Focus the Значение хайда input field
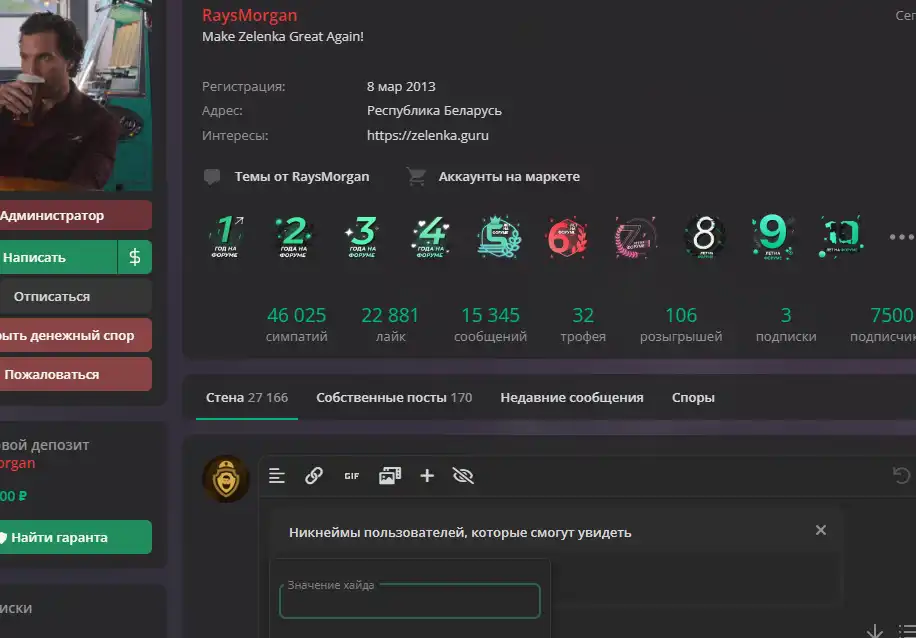 410,601
